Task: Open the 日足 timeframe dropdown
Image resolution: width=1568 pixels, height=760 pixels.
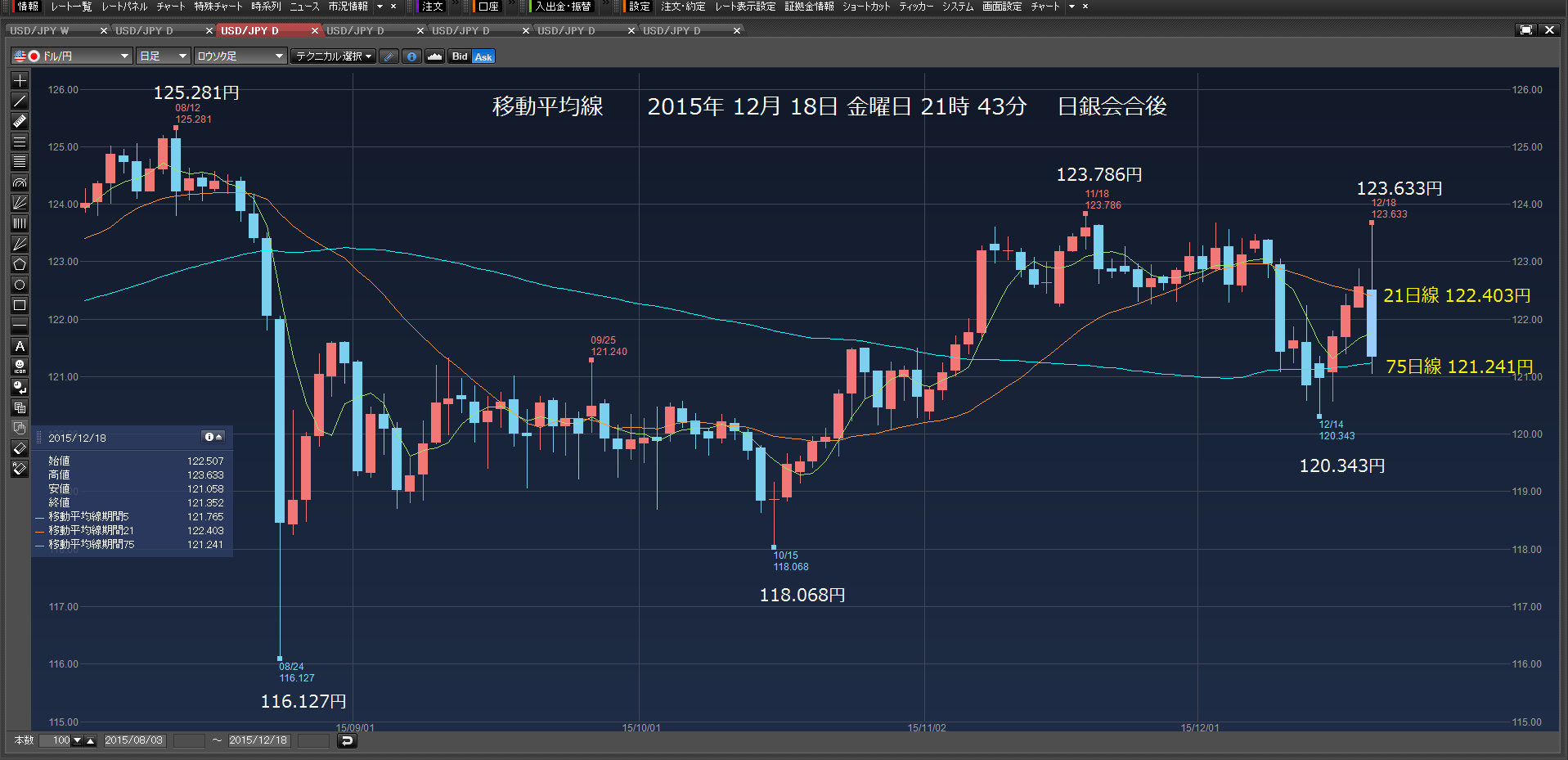Action: coord(163,56)
